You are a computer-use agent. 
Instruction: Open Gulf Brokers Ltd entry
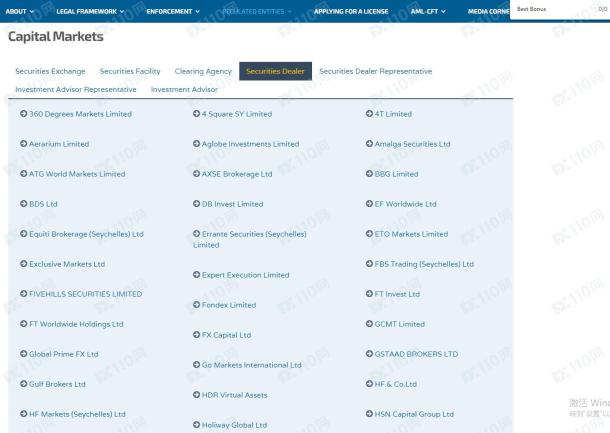coord(57,384)
